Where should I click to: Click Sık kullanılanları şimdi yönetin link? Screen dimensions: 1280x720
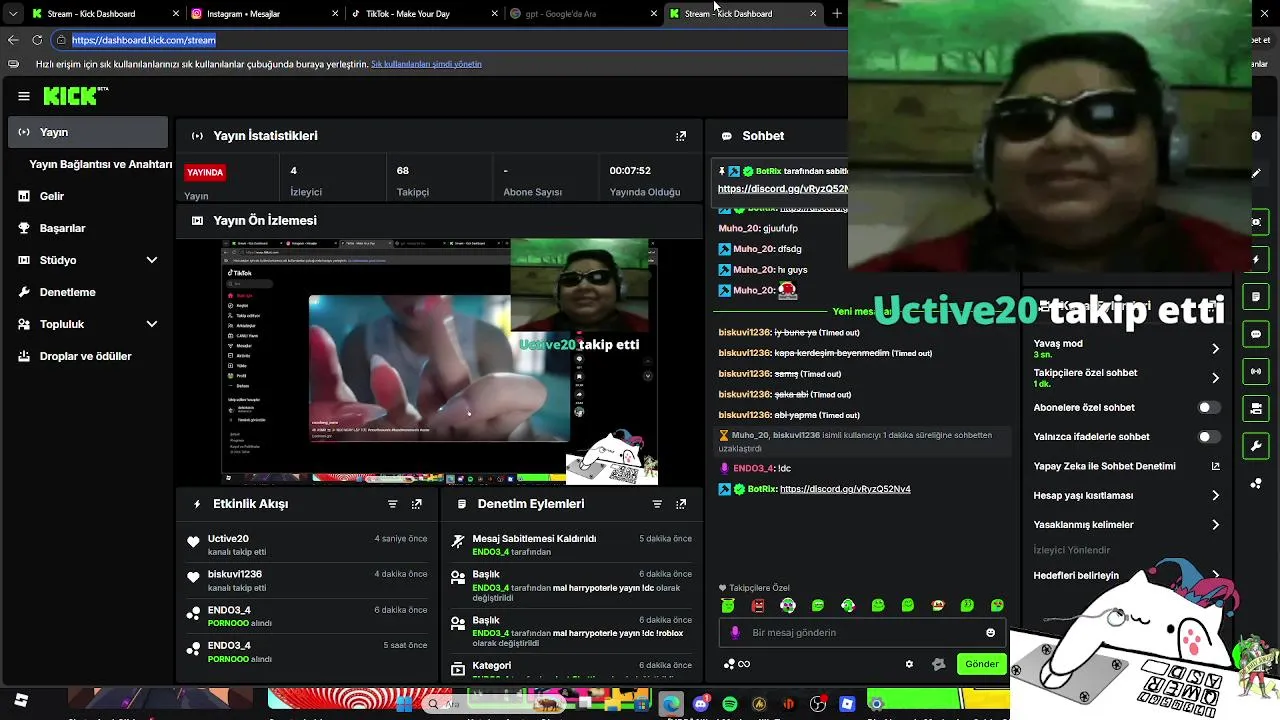point(426,64)
